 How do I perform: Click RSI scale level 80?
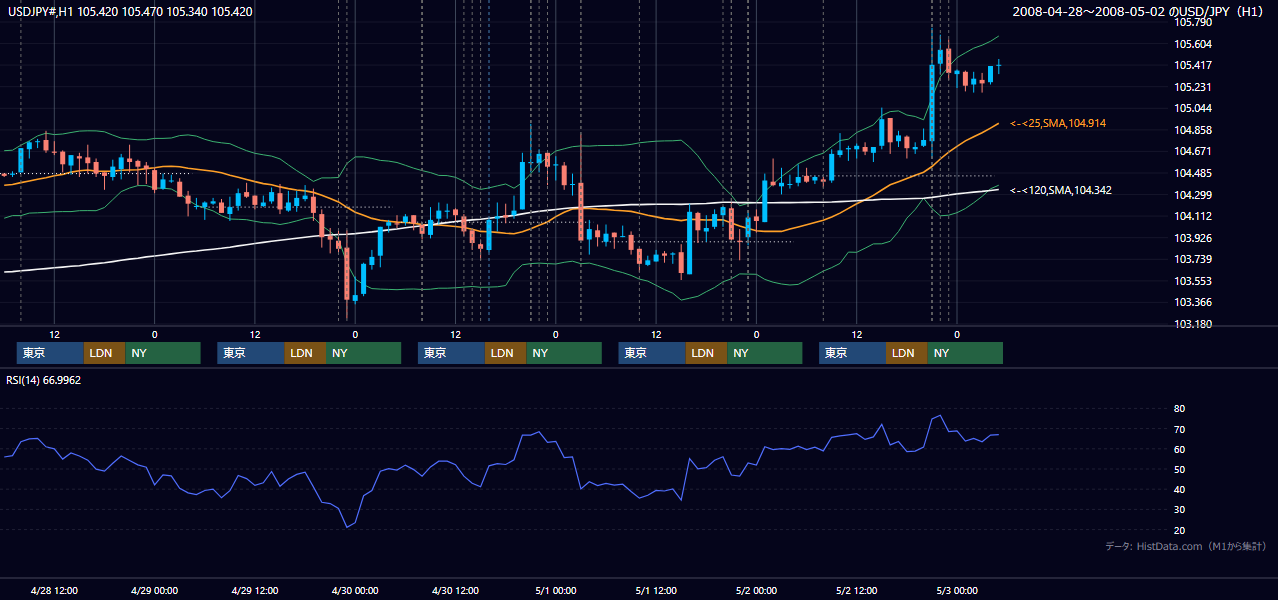pyautogui.click(x=1179, y=409)
